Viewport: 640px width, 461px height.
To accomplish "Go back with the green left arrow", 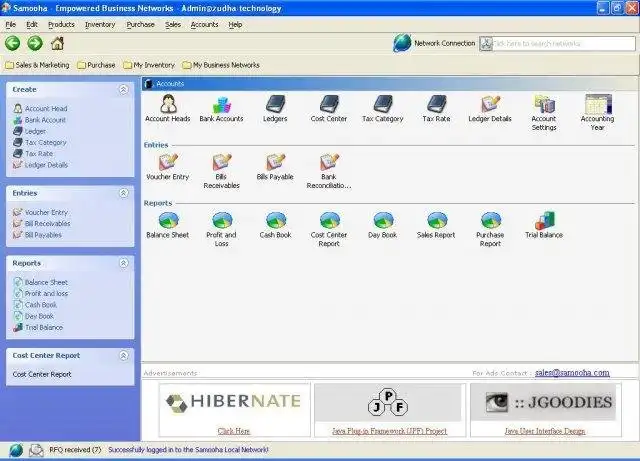I will point(13,43).
